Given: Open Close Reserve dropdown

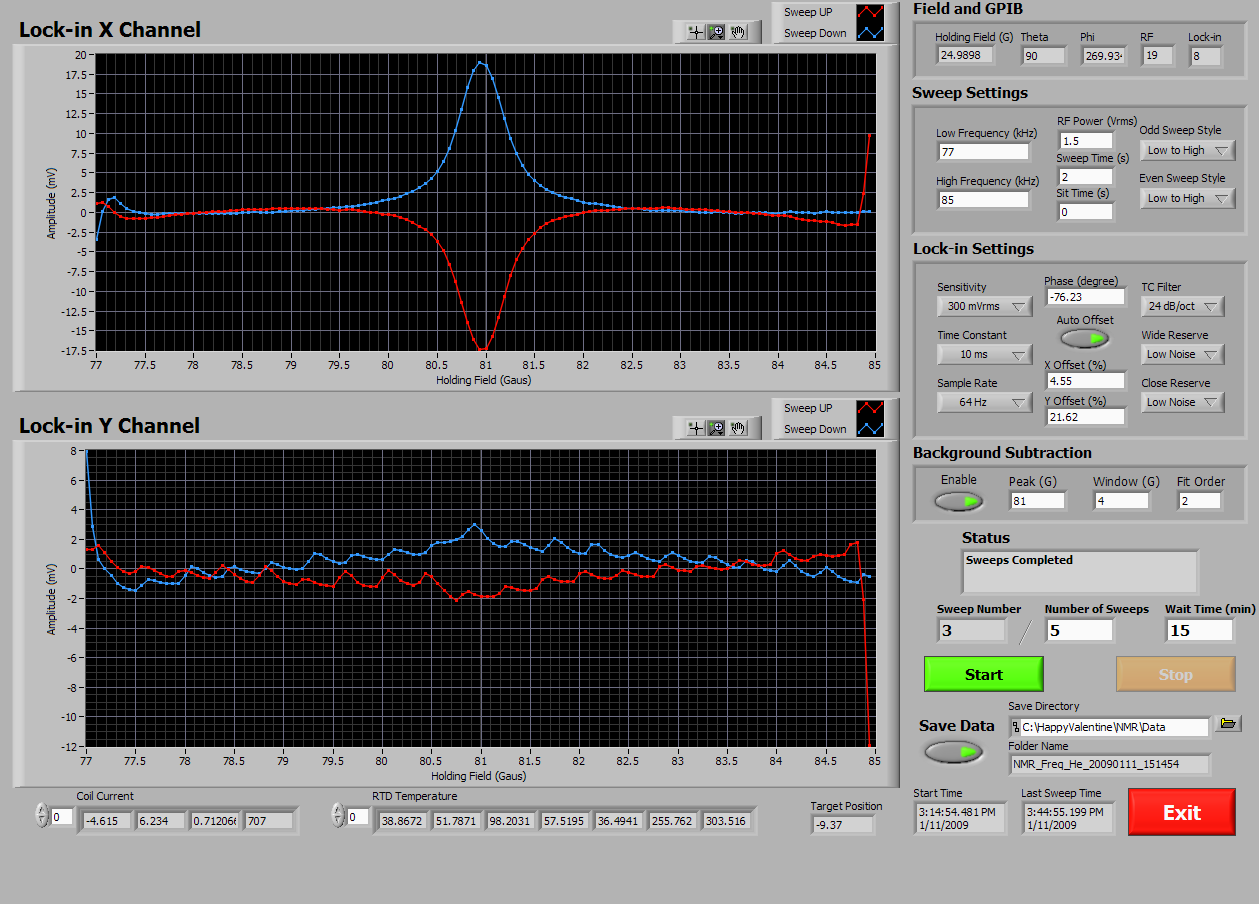Looking at the screenshot, I should (1183, 402).
